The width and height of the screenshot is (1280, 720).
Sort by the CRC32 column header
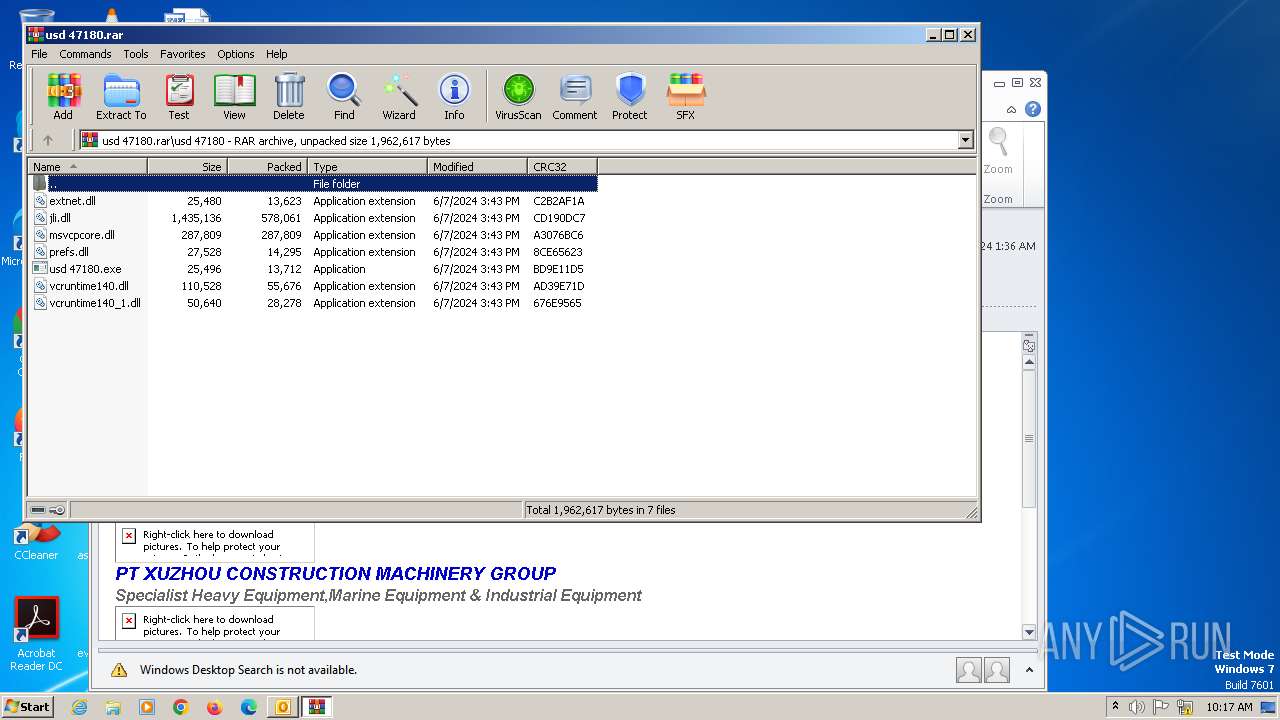point(562,167)
